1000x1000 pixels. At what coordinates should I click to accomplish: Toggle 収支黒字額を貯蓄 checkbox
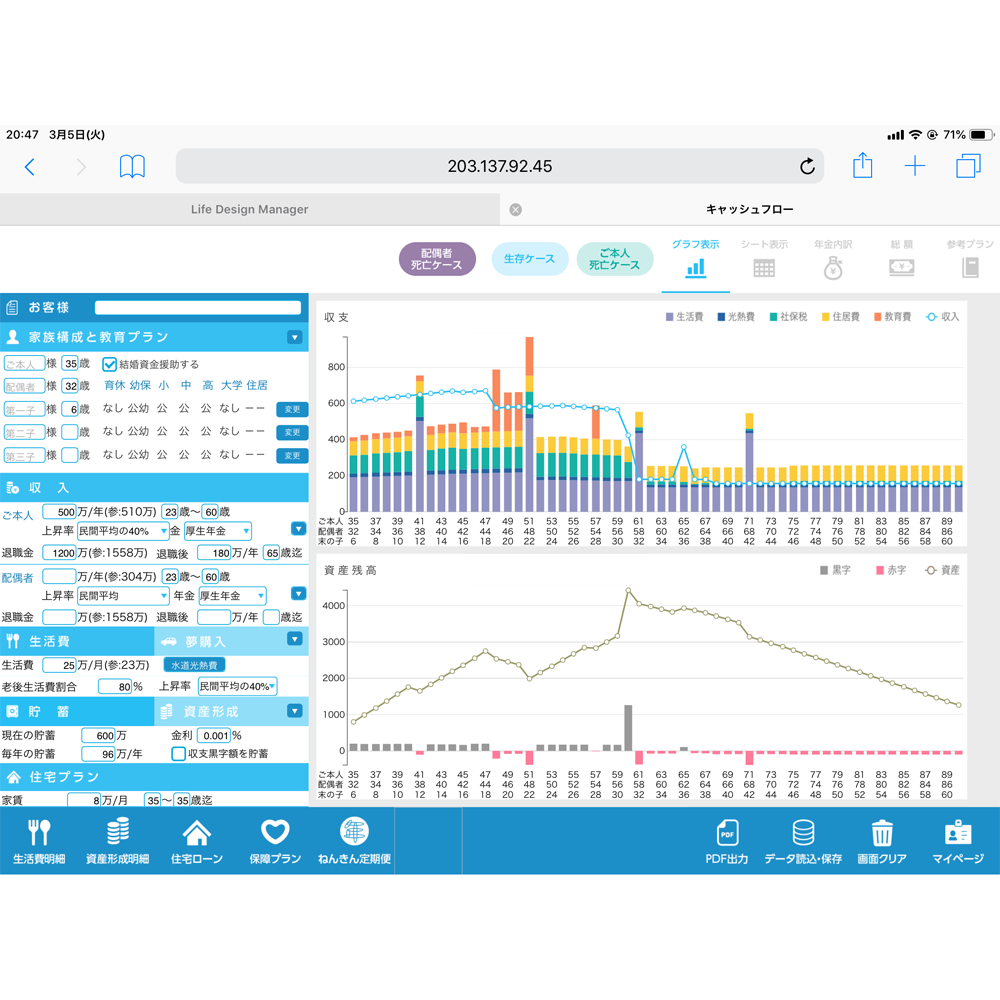coord(179,754)
